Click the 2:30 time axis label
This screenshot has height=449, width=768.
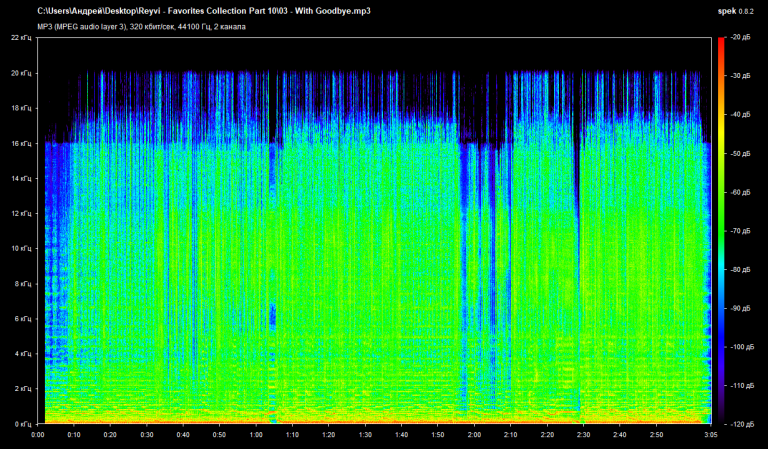point(584,435)
